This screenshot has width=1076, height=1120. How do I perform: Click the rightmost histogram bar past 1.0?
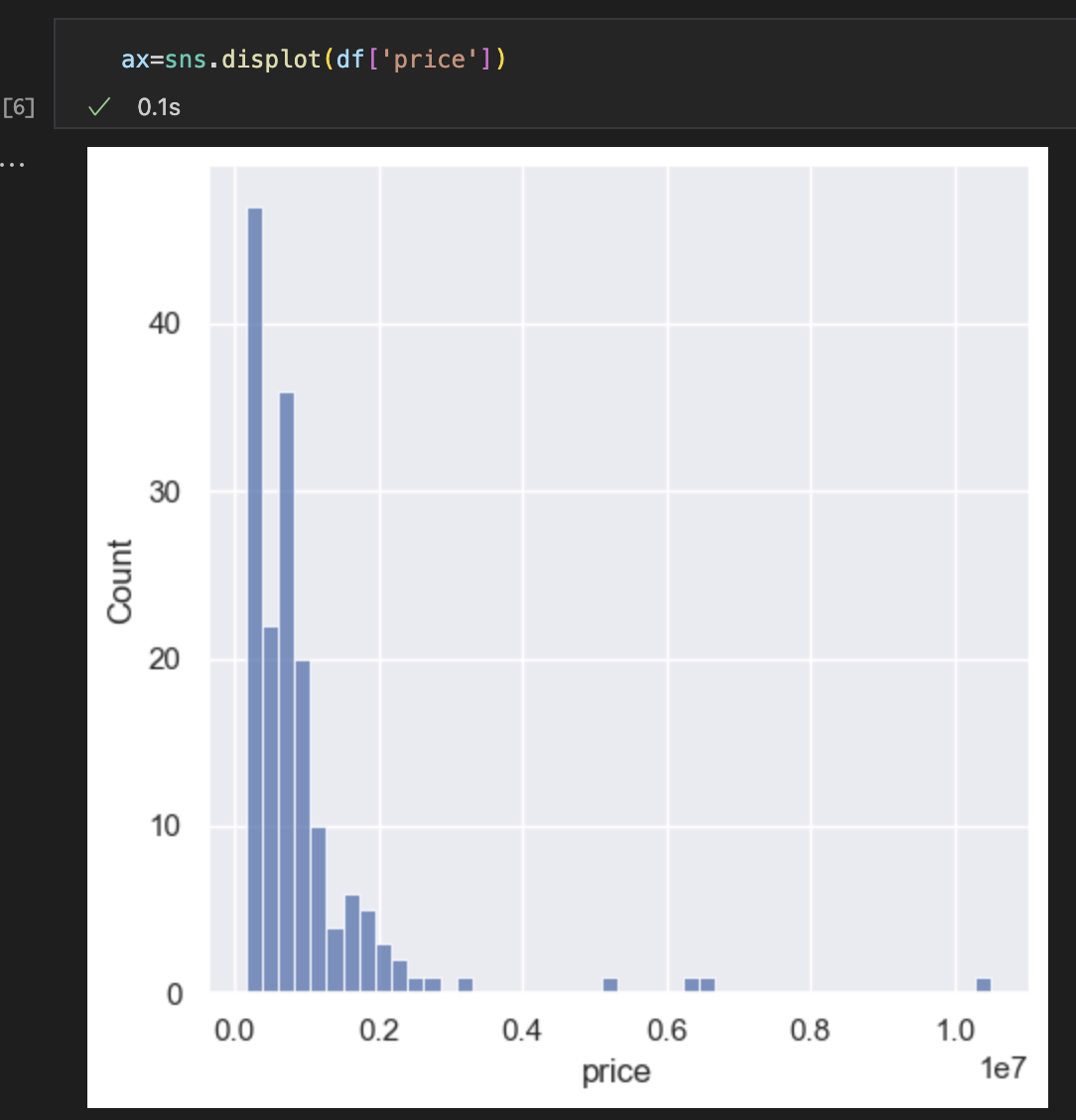tap(984, 985)
